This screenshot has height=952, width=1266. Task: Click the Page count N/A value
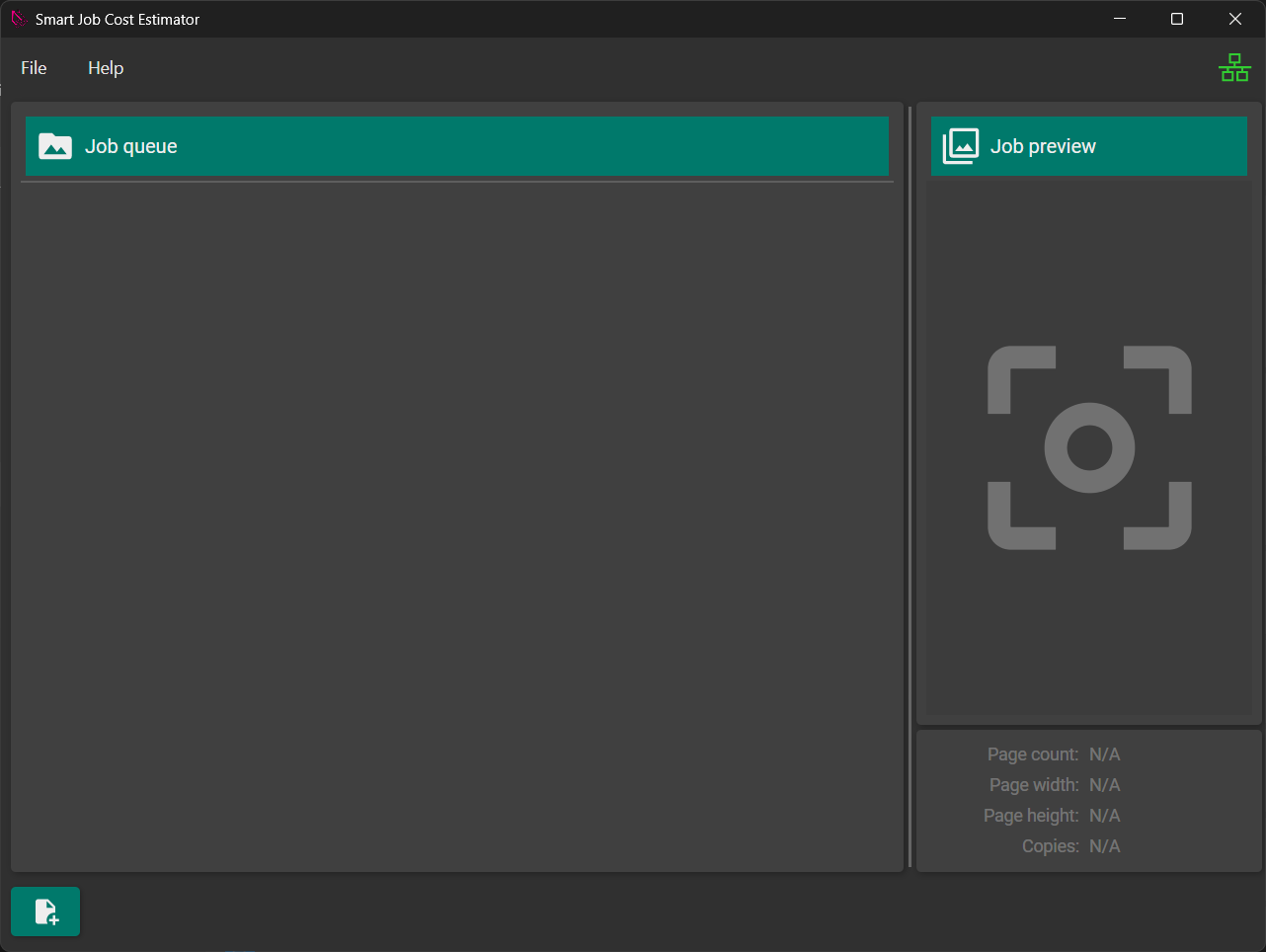point(1104,754)
